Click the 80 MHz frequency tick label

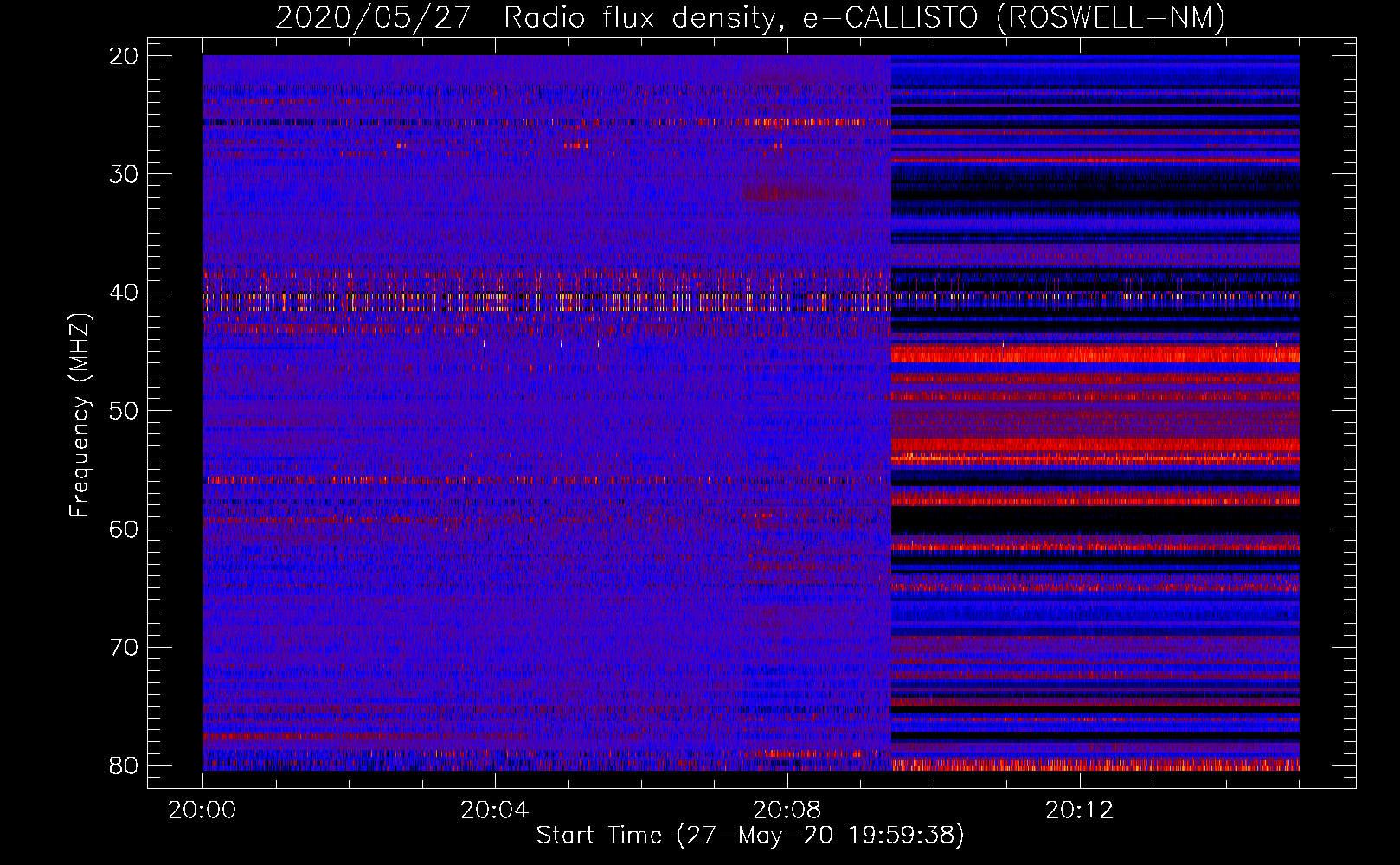[x=124, y=766]
